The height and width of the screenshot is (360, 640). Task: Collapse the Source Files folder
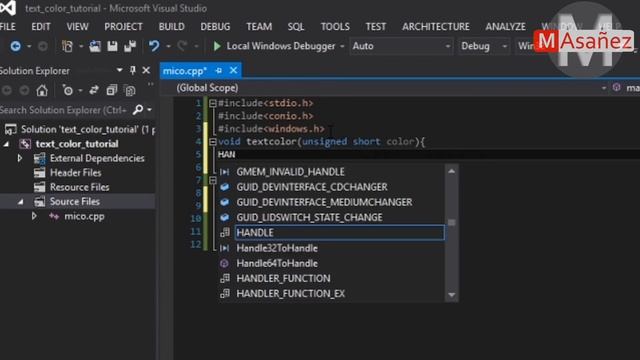click(20, 202)
